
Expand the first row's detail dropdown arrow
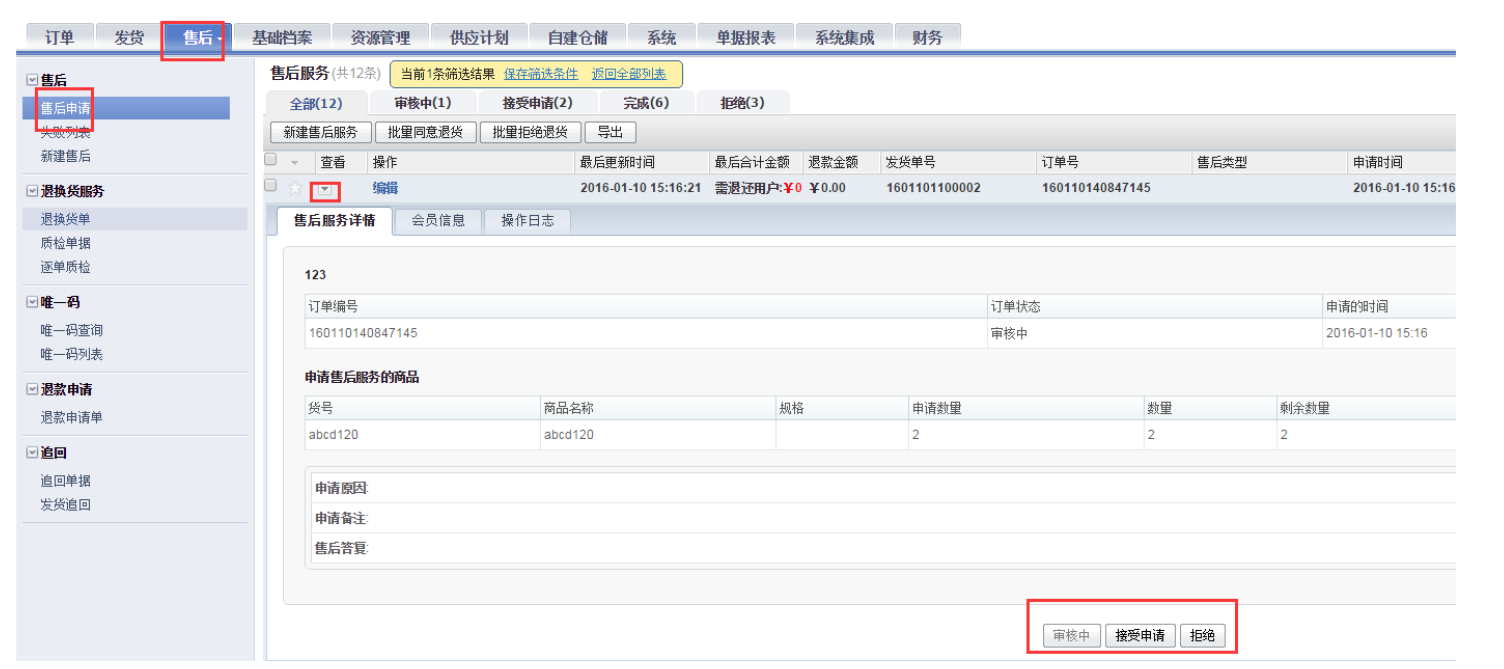coord(323,187)
